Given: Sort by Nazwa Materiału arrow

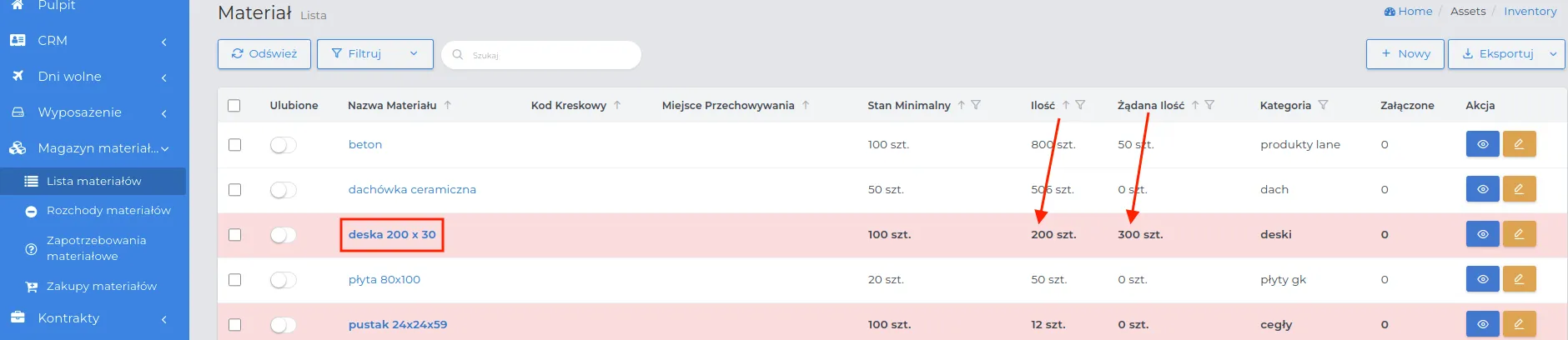Looking at the screenshot, I should click(x=448, y=105).
